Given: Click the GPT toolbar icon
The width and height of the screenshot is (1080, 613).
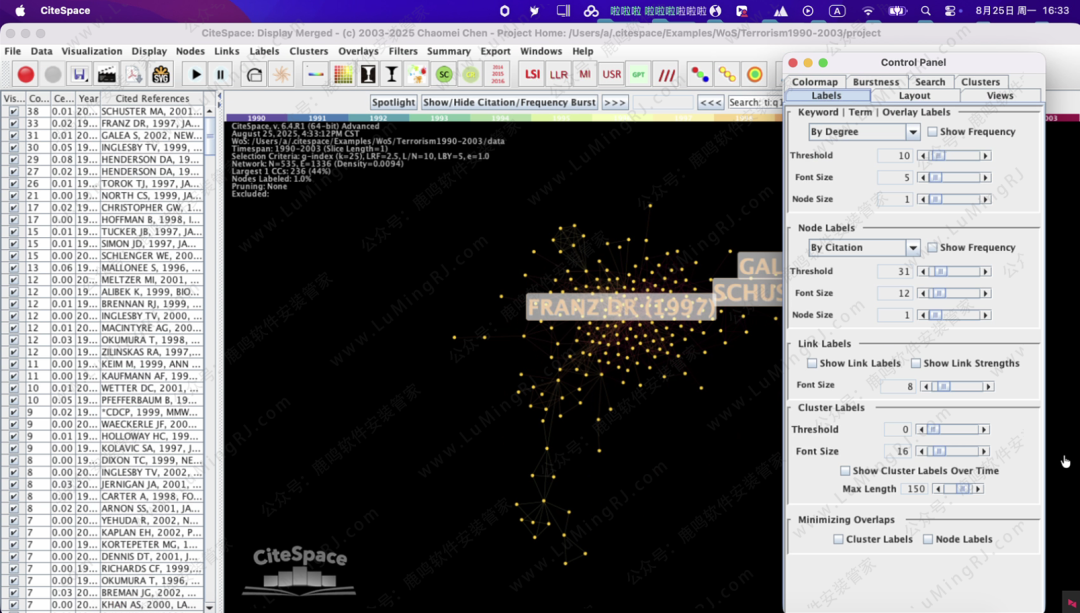Looking at the screenshot, I should 638,75.
